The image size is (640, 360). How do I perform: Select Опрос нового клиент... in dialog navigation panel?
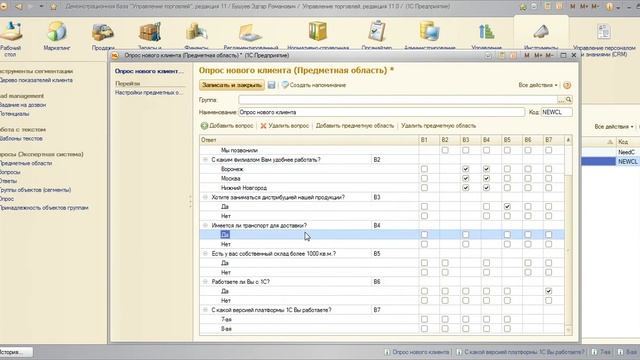coord(149,71)
